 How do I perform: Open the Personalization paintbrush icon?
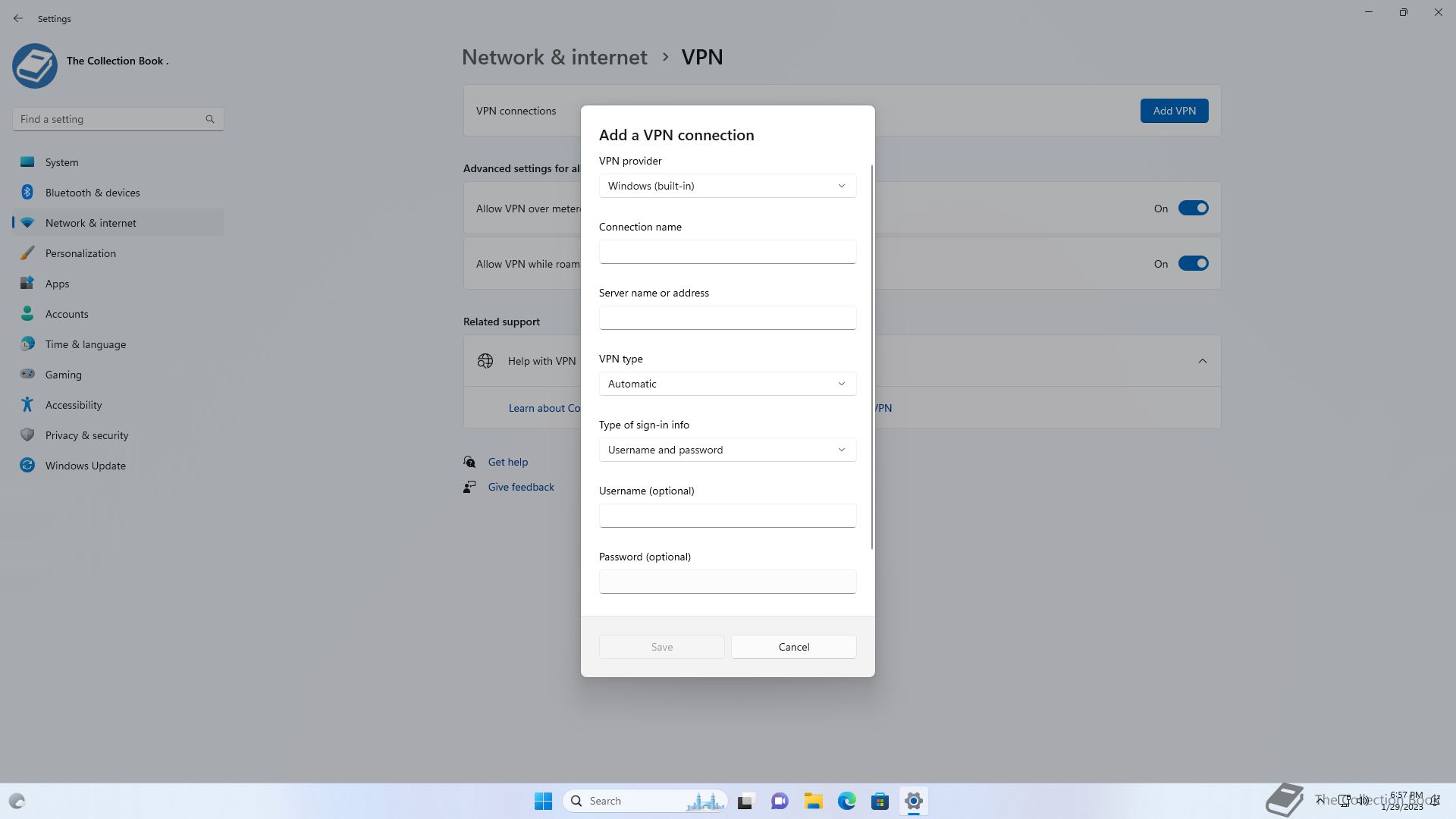pyautogui.click(x=27, y=253)
